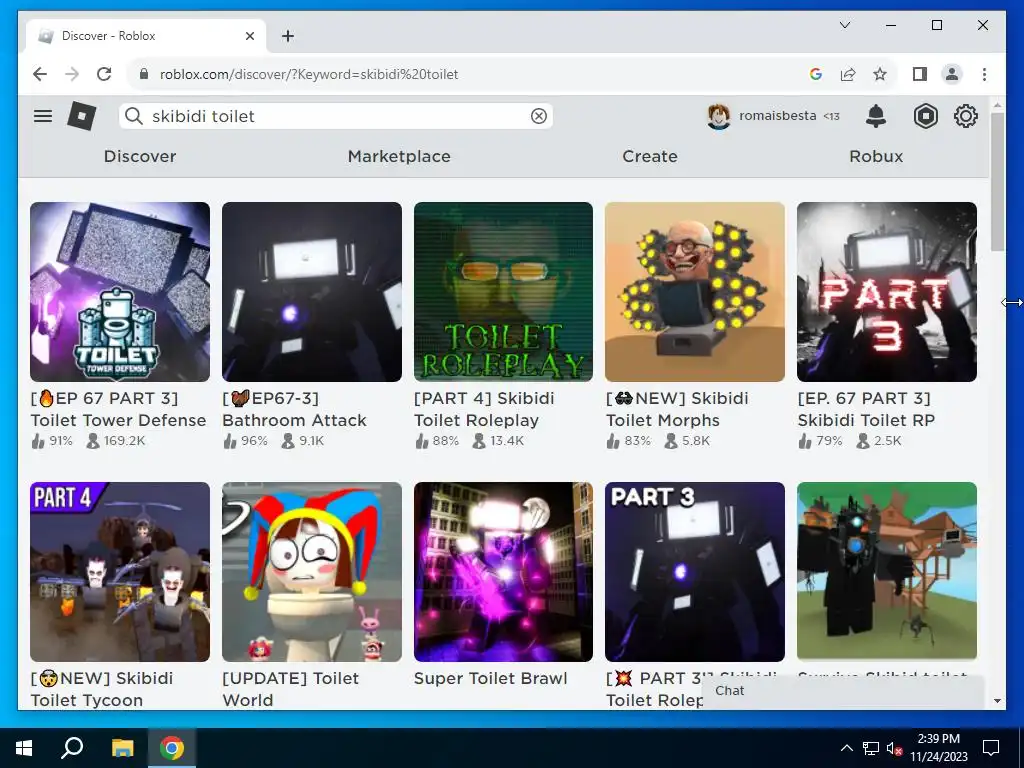
Task: Bookmark this page with star icon
Action: tap(880, 74)
